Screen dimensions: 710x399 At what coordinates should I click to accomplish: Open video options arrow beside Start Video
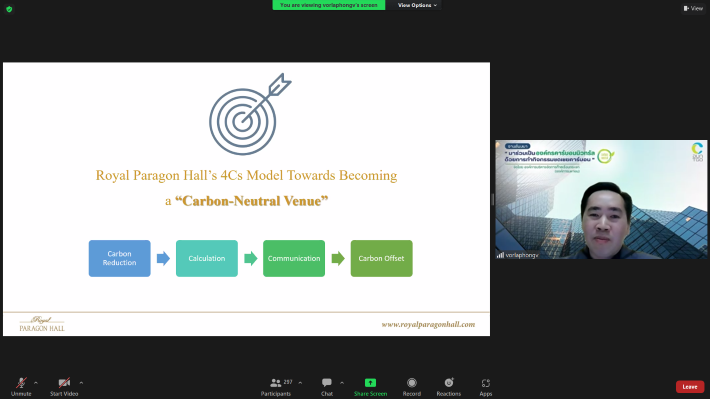point(81,383)
